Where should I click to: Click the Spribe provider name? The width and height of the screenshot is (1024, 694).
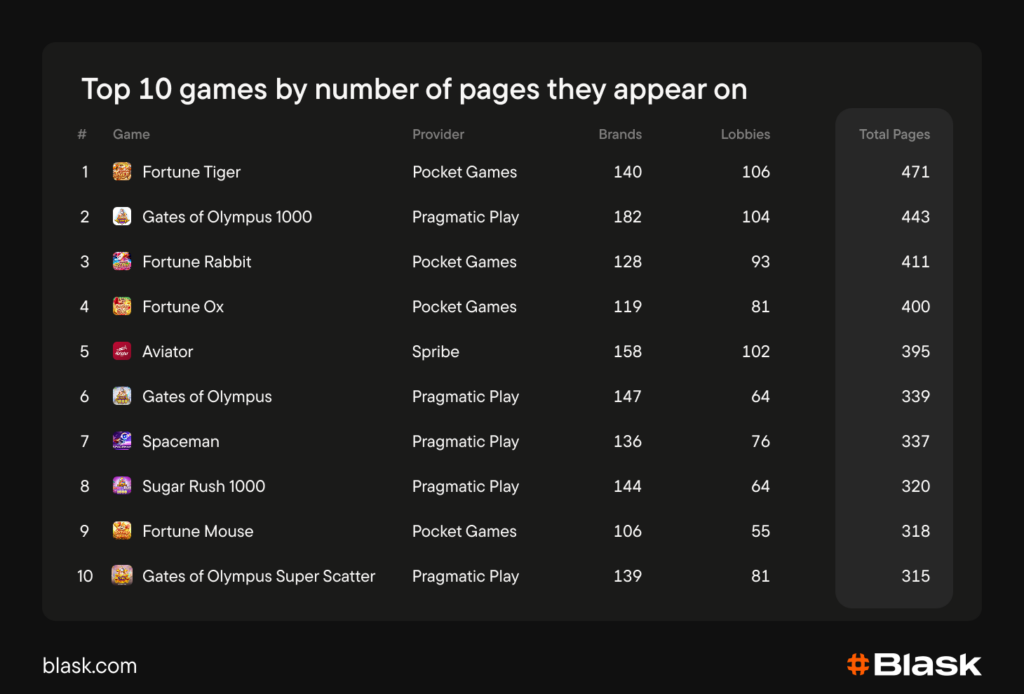point(436,352)
